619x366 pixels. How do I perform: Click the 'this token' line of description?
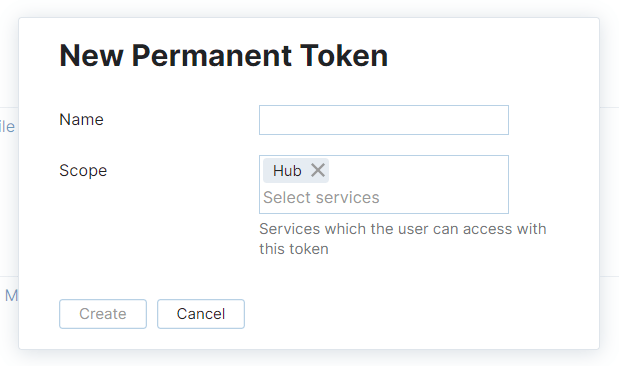(x=294, y=249)
